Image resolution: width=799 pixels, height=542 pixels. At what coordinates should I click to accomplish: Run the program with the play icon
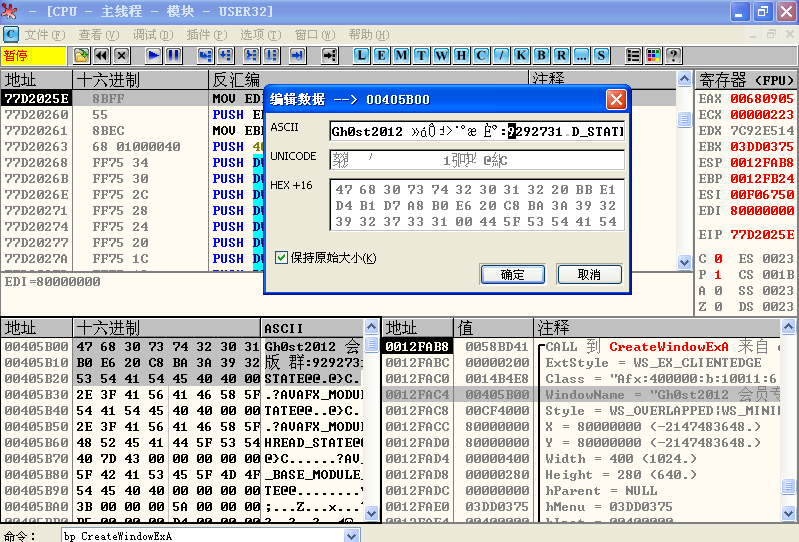point(153,55)
